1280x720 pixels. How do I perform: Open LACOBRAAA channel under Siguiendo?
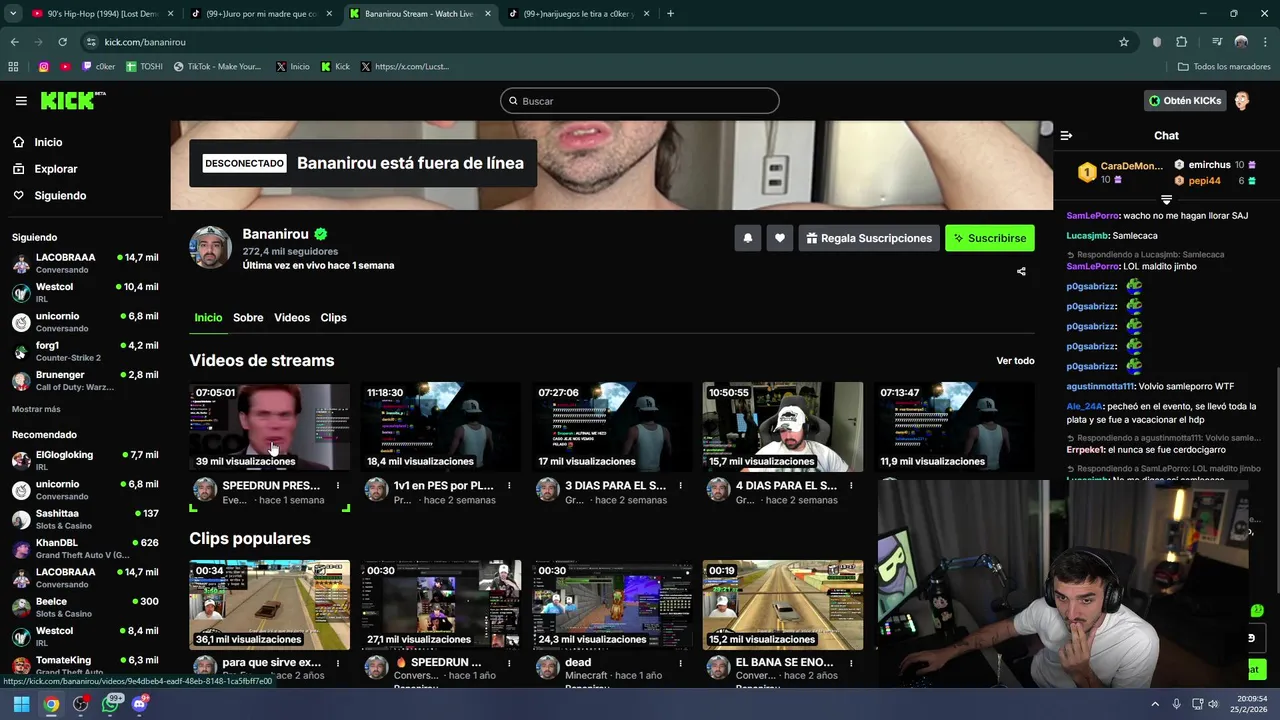coord(85,263)
